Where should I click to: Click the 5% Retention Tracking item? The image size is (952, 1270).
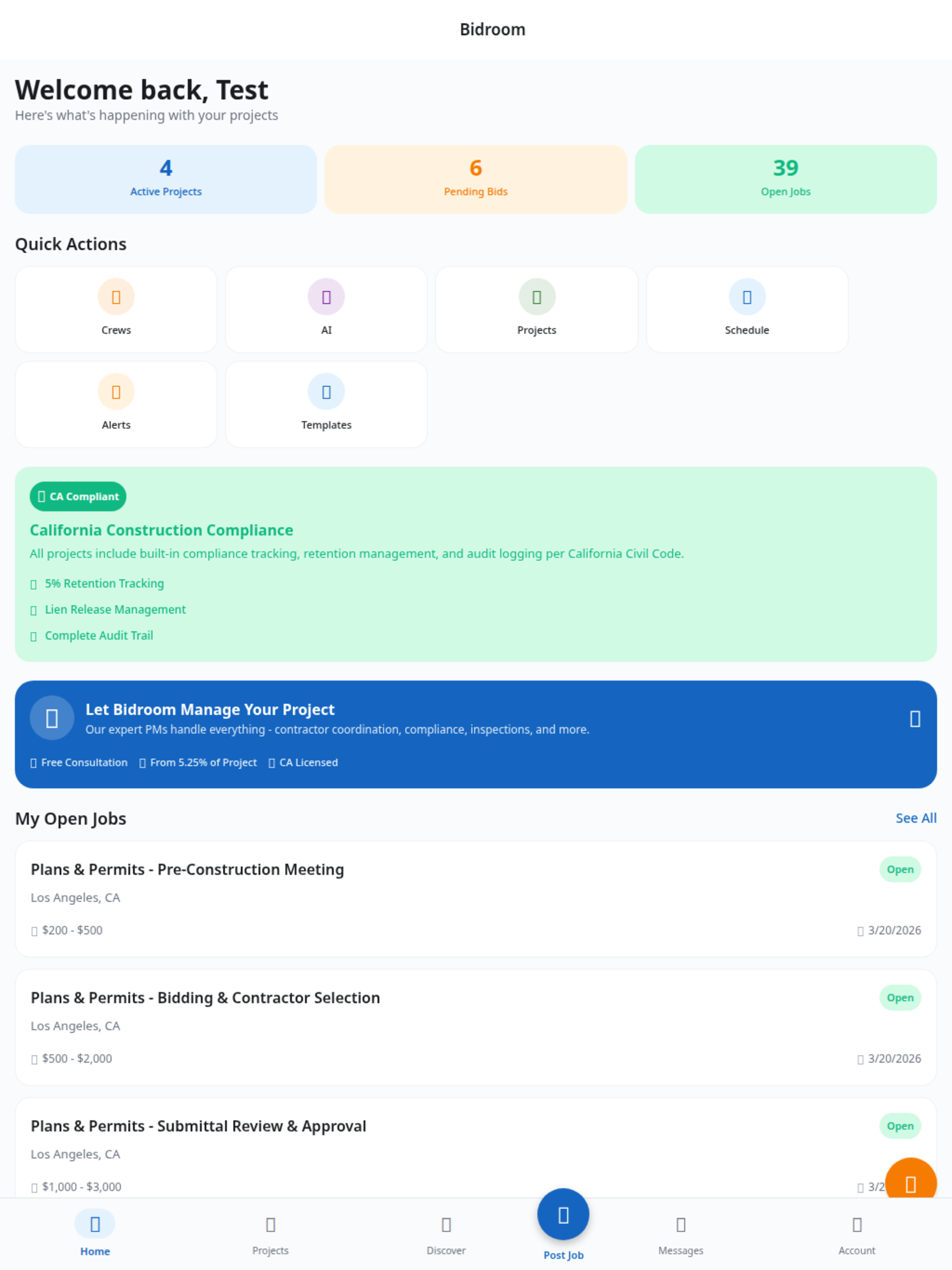click(97, 583)
